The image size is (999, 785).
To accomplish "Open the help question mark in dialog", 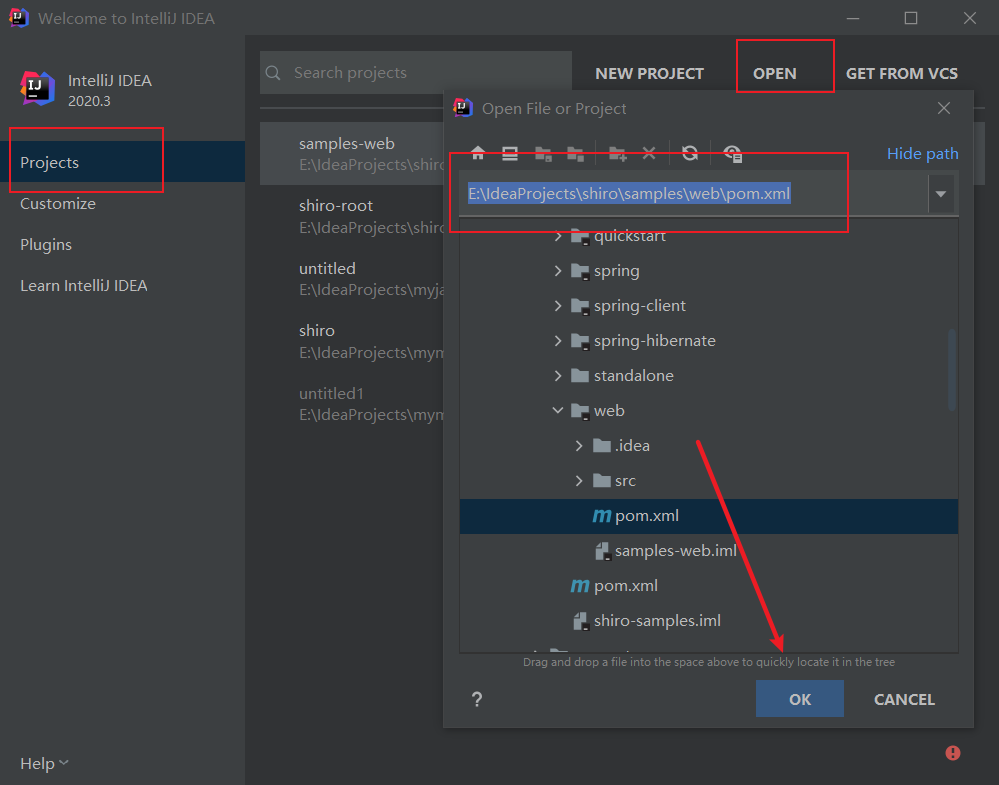I will [477, 699].
